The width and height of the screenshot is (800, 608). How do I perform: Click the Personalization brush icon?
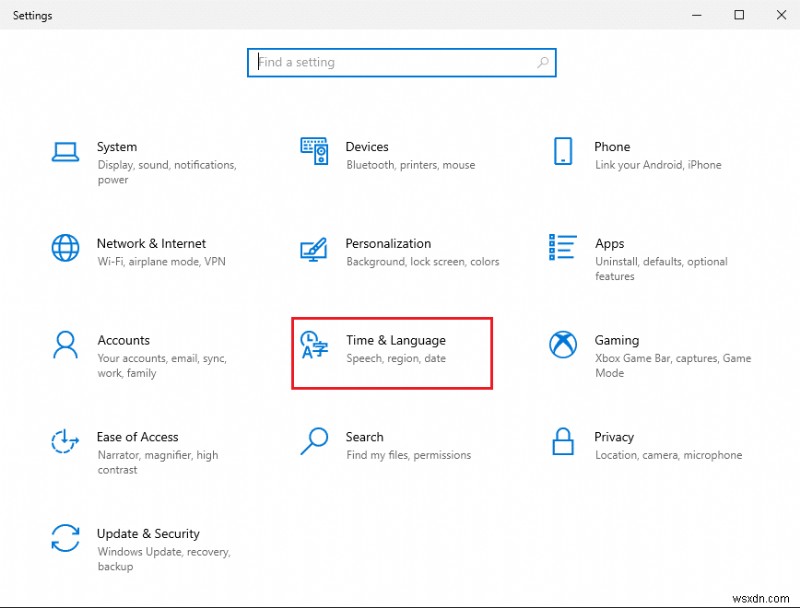(x=314, y=250)
